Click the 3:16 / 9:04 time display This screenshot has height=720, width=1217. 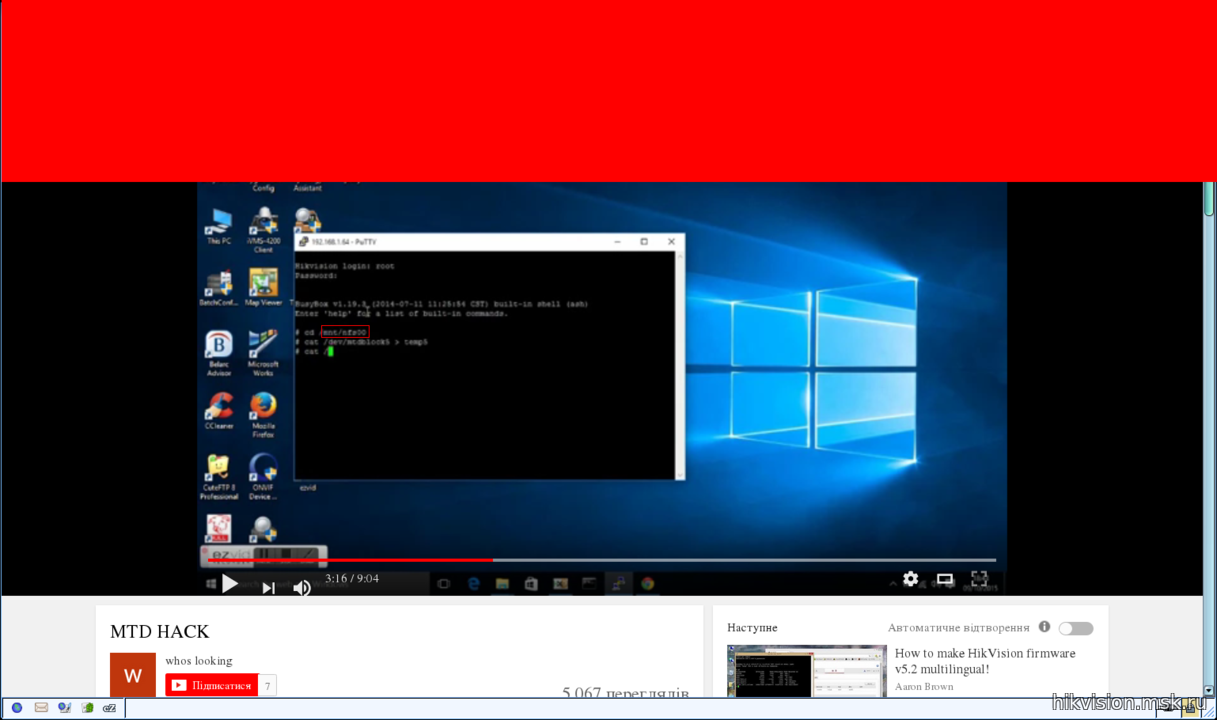352,579
